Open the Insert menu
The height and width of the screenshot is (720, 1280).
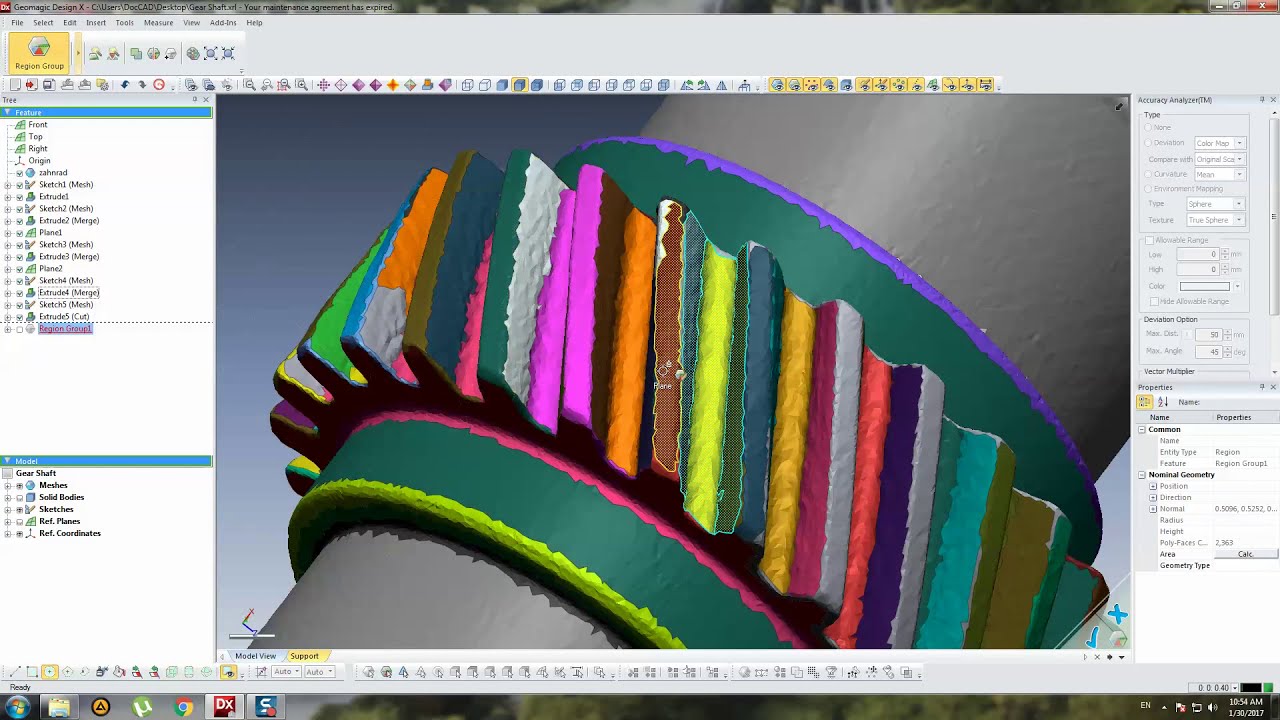(x=96, y=22)
